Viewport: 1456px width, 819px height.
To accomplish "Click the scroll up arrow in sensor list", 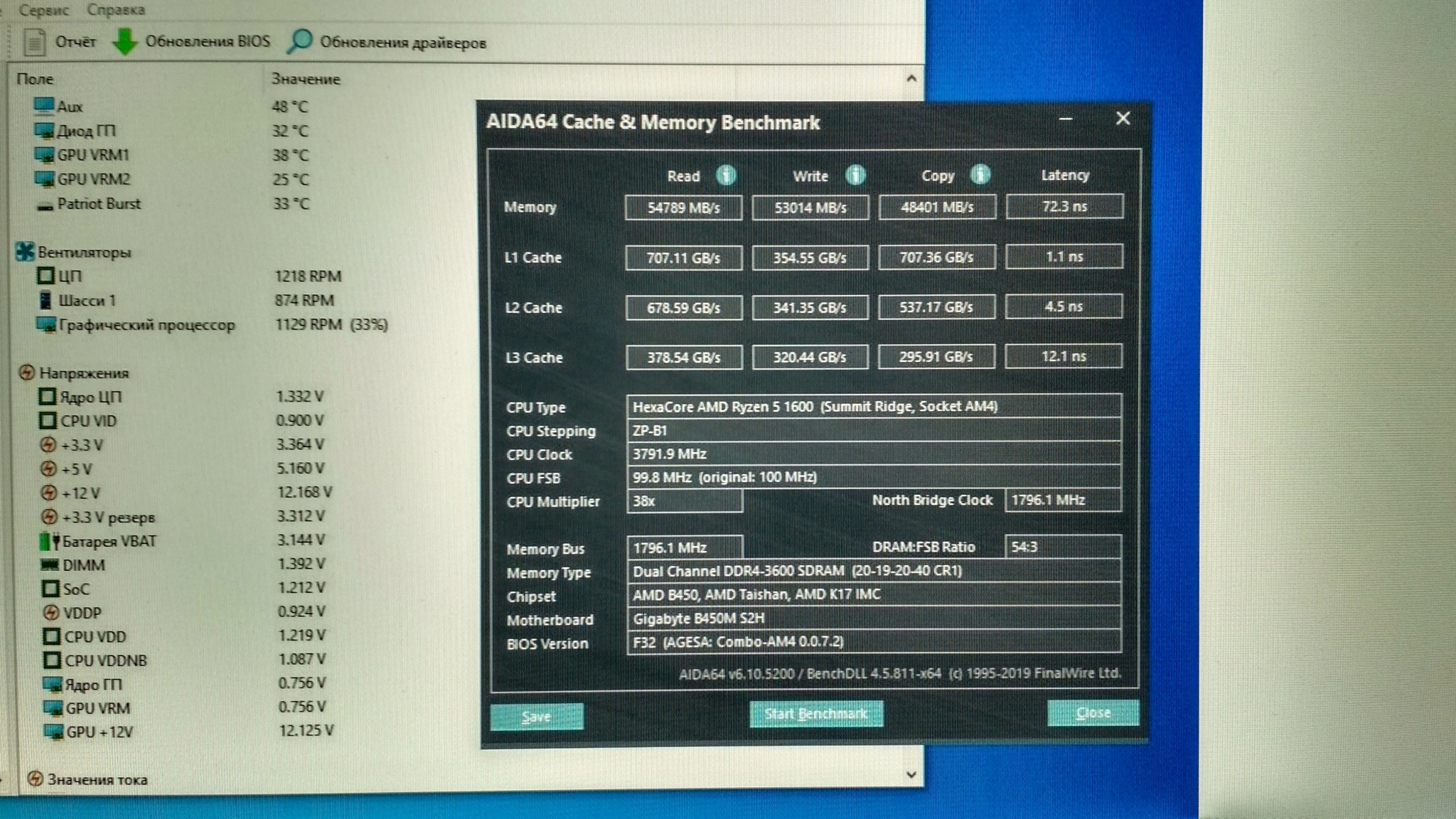I will pos(911,78).
